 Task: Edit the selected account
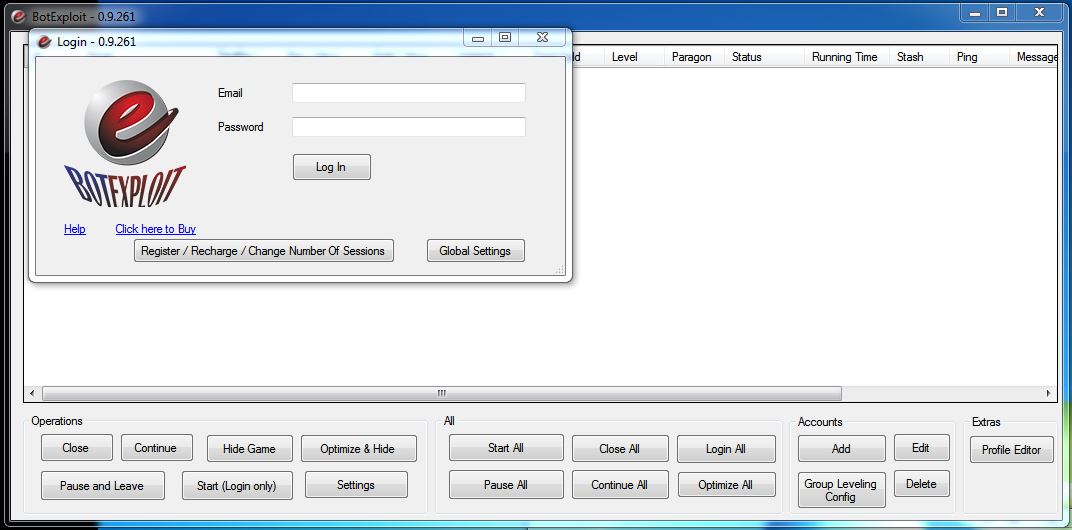tap(922, 448)
